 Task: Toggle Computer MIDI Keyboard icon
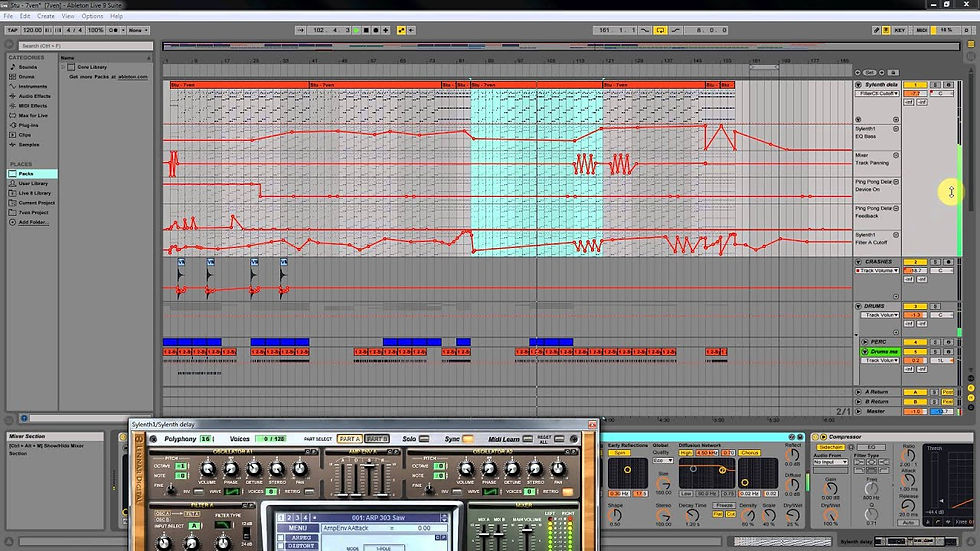click(886, 30)
